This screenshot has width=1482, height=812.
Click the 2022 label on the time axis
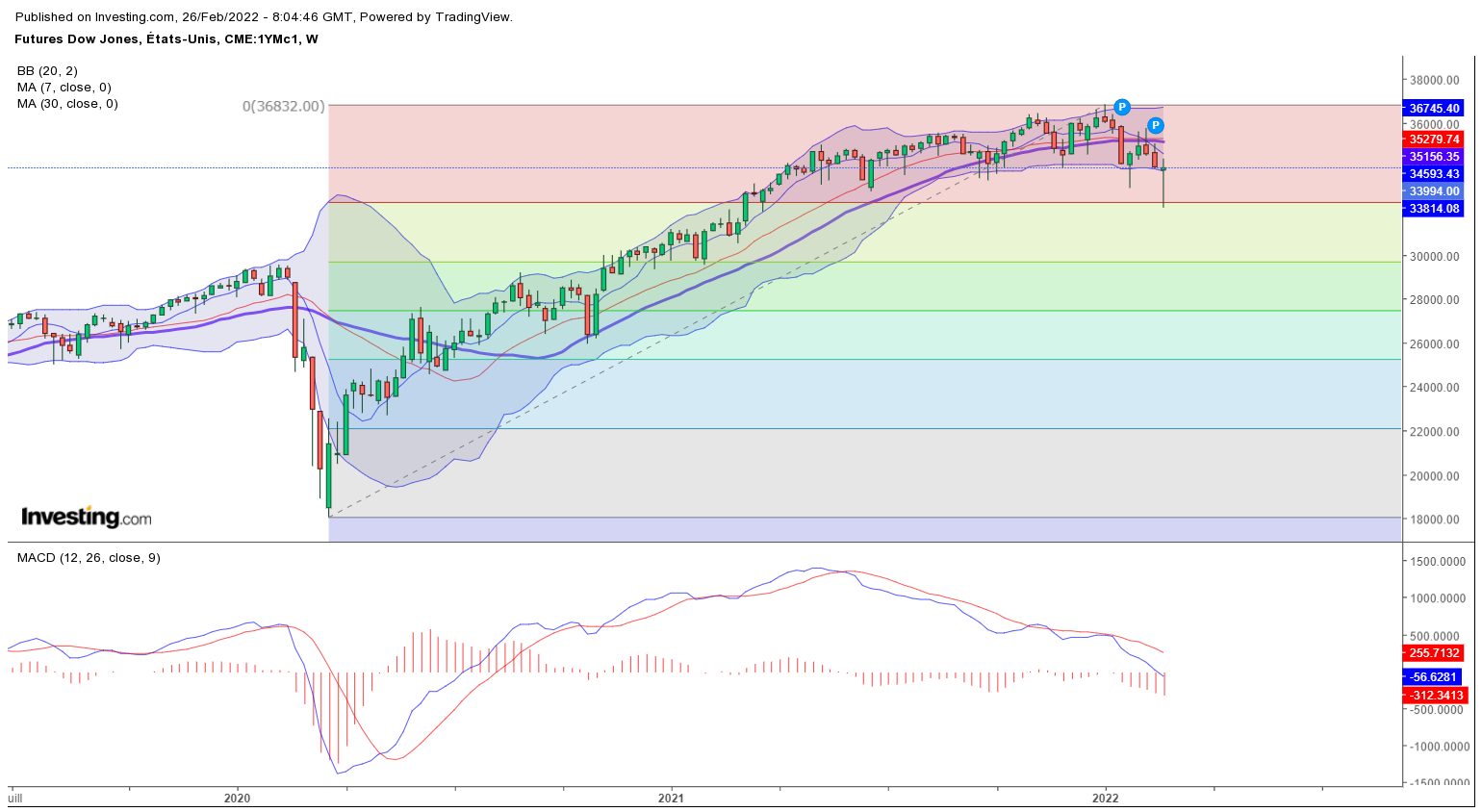pyautogui.click(x=1106, y=799)
